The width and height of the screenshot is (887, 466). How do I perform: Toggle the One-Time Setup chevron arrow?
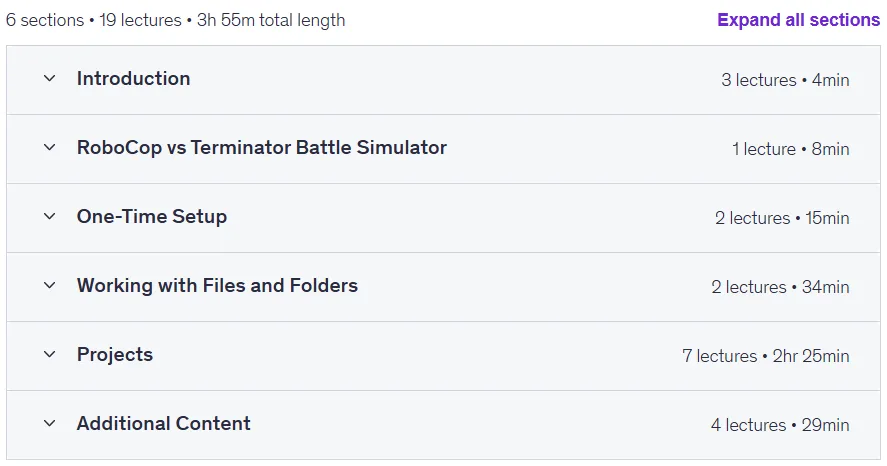tap(50, 217)
